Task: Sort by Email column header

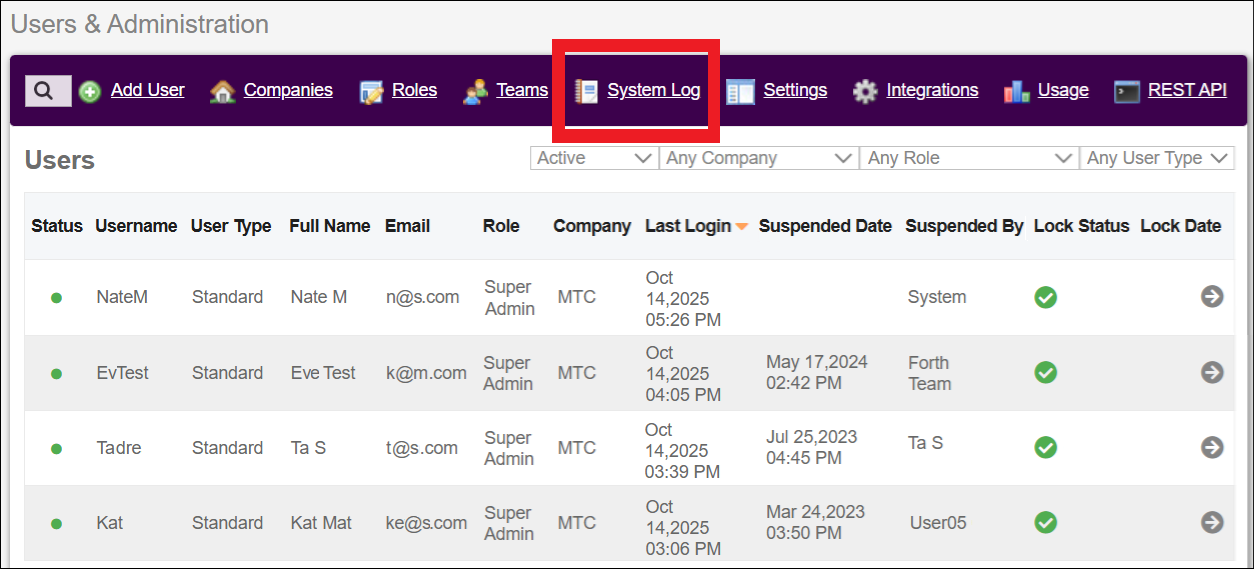Action: pyautogui.click(x=407, y=226)
